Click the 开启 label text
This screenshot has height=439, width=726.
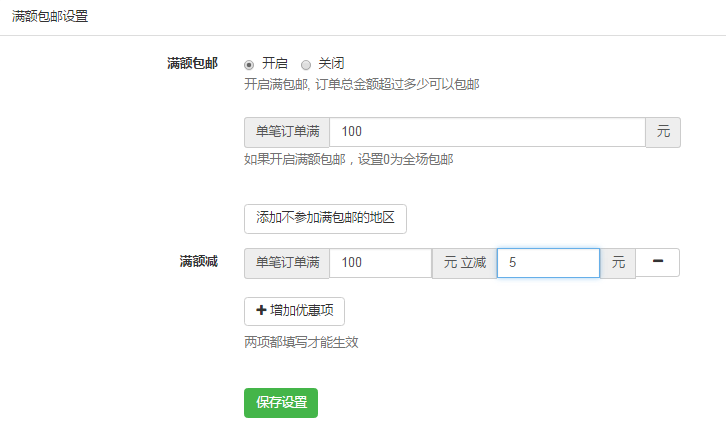[x=275, y=63]
